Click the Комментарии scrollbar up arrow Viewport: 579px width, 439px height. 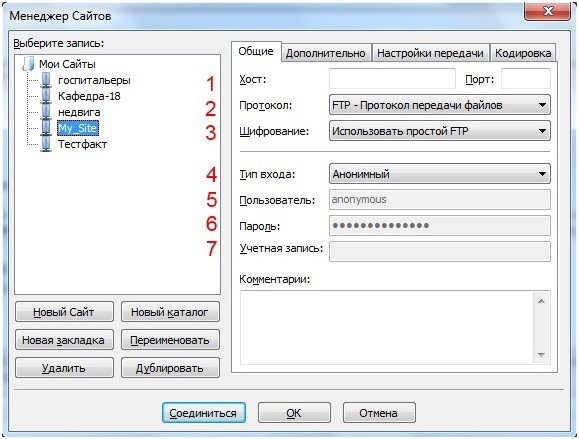pyautogui.click(x=541, y=301)
